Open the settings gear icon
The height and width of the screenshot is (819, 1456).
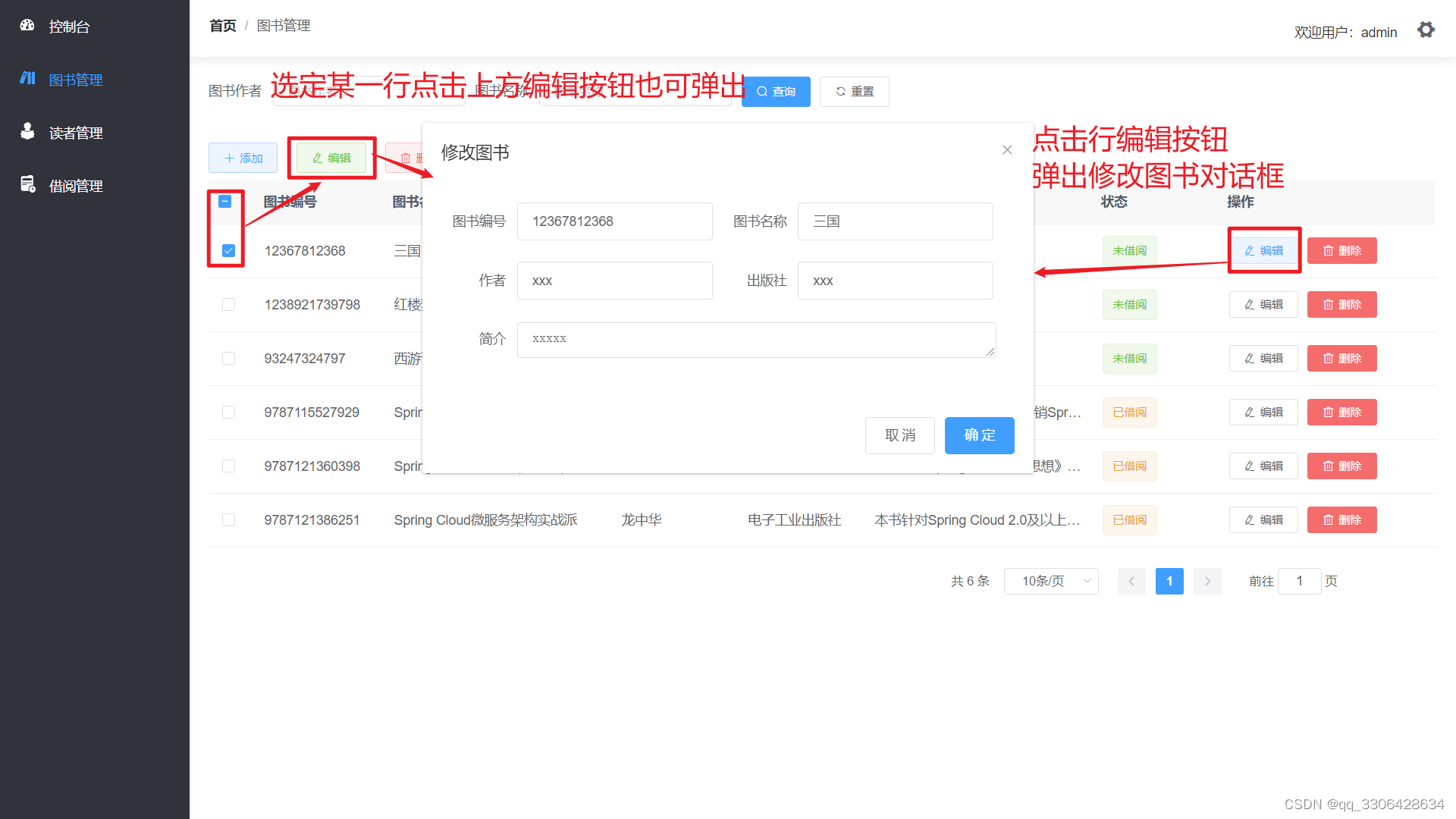(x=1426, y=30)
